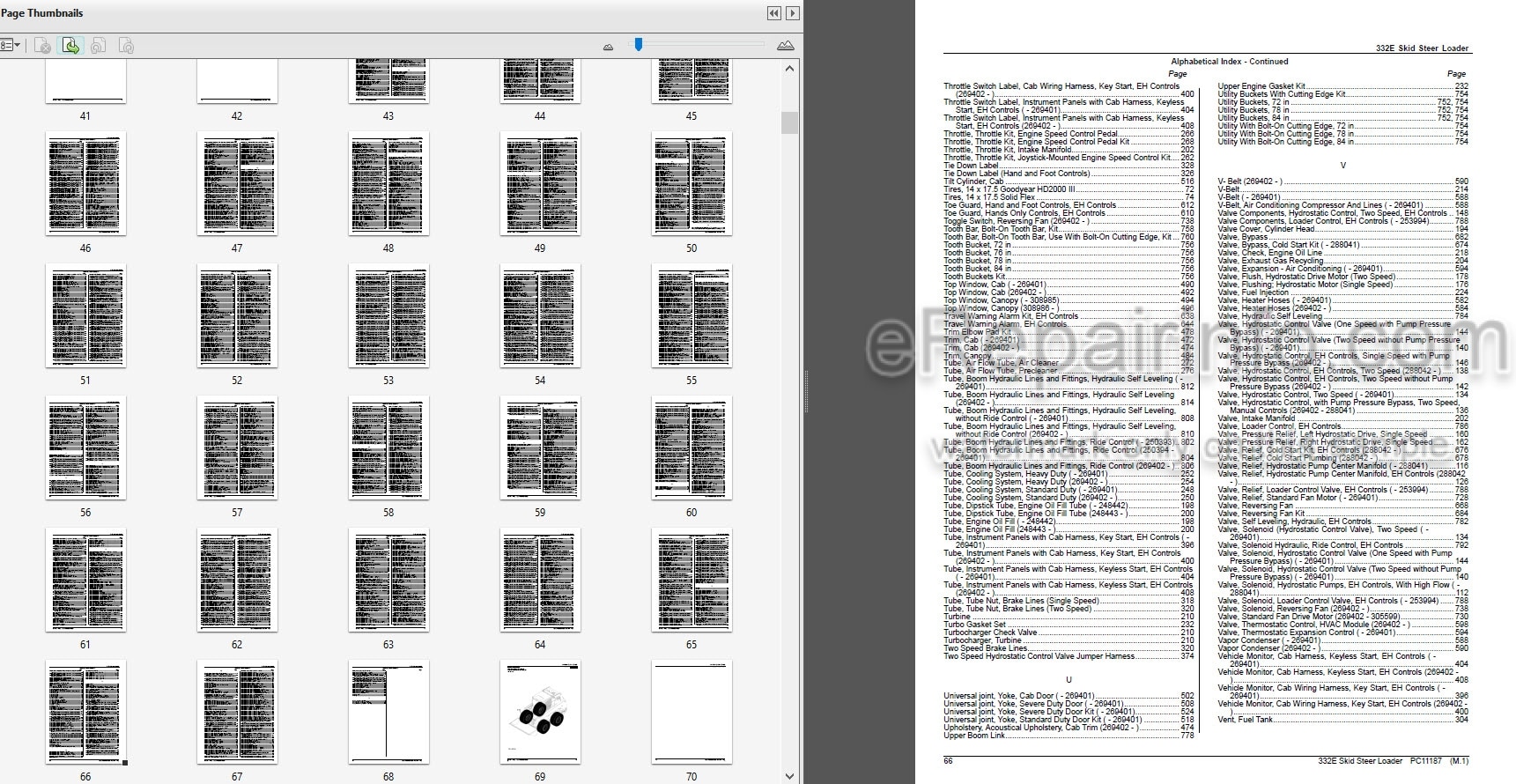1516x784 pixels.
Task: Click the '332E Skid Steer Loader' page header
Action: pos(1422,48)
